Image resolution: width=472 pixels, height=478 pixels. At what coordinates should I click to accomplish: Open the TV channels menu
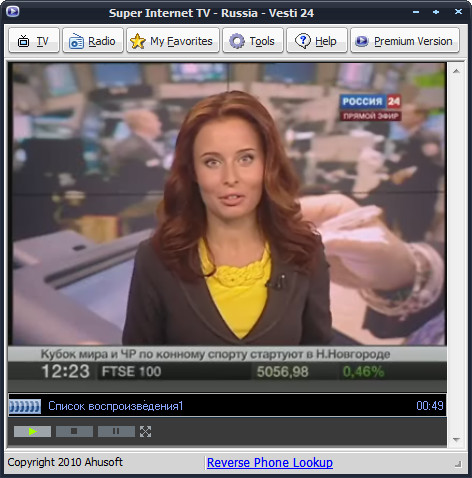[34, 41]
